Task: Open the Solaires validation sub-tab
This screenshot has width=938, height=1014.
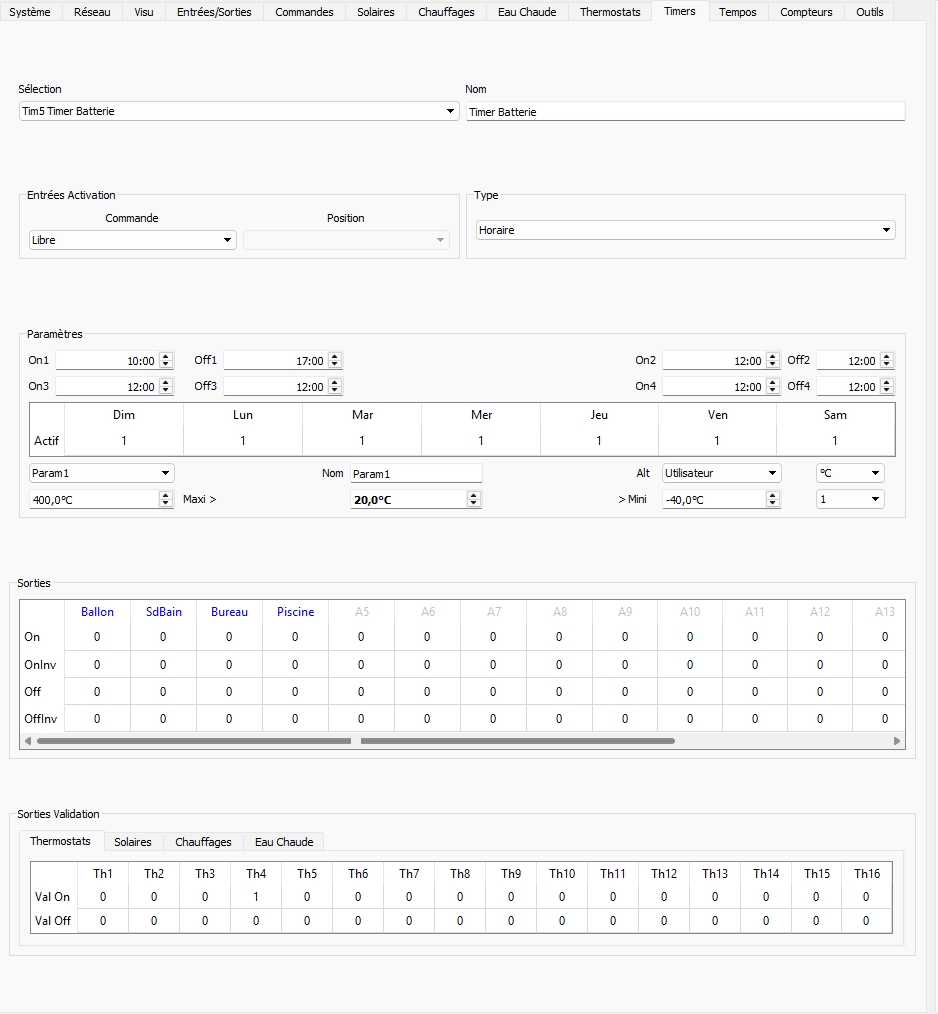Action: click(133, 842)
